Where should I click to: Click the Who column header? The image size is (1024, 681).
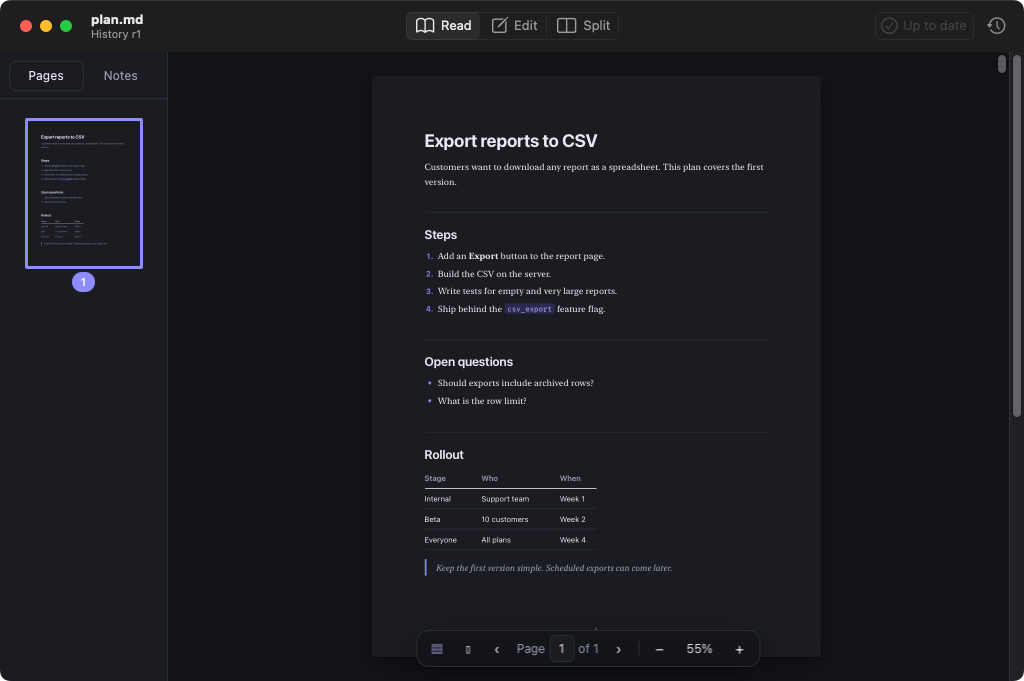(490, 479)
